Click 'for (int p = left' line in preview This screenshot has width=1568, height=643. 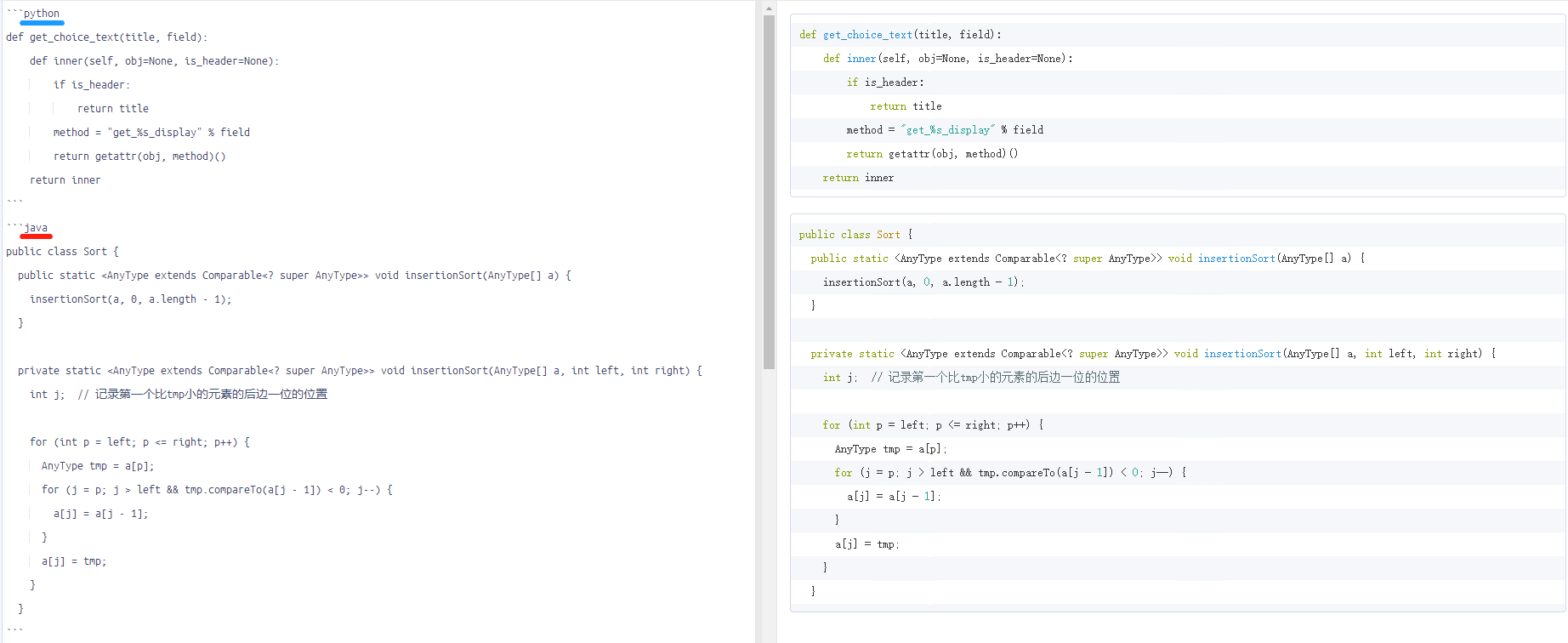(933, 425)
